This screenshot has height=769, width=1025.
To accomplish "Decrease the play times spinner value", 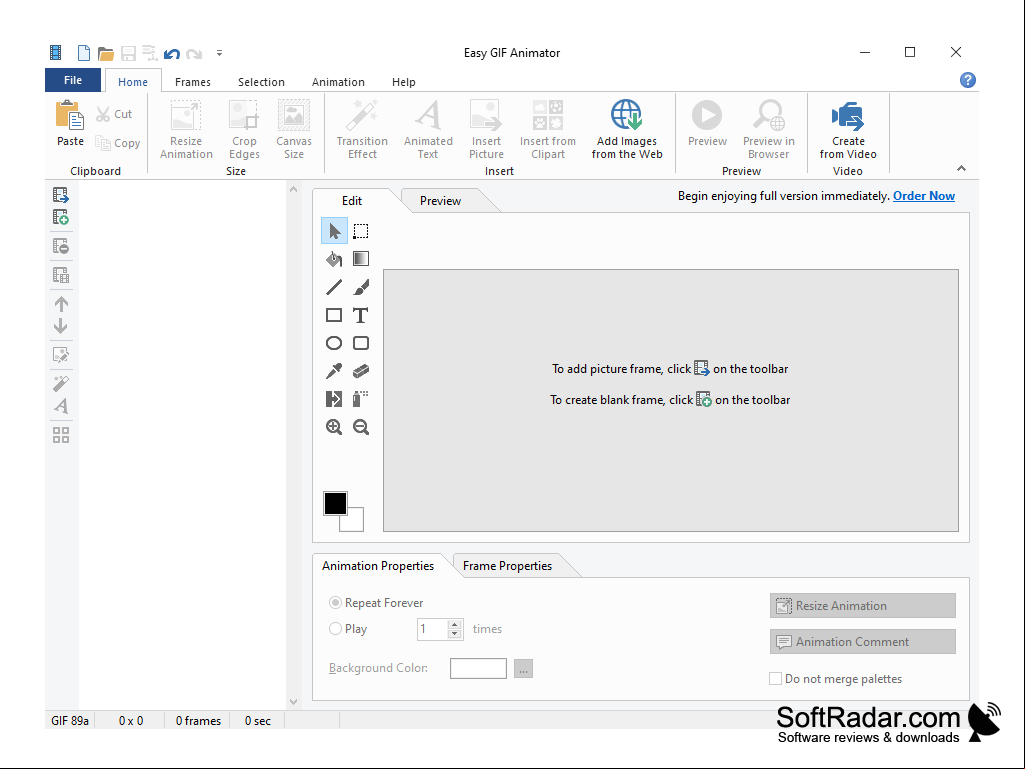I will pos(455,634).
